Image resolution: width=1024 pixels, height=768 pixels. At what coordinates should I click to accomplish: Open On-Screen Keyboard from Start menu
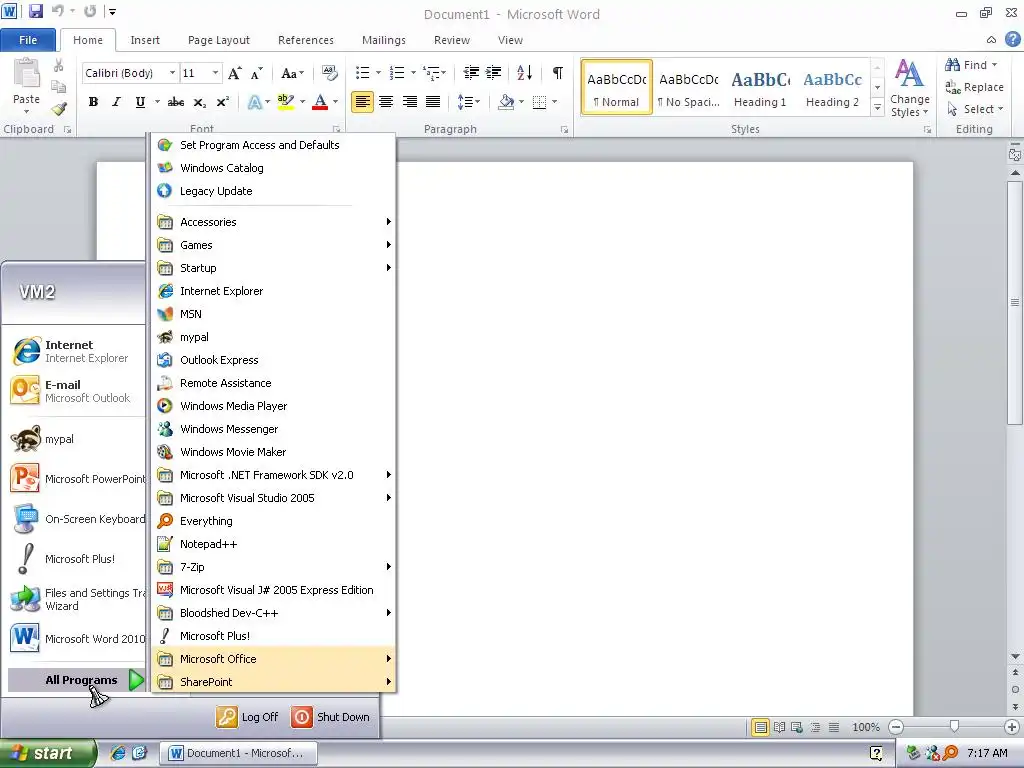click(x=77, y=519)
